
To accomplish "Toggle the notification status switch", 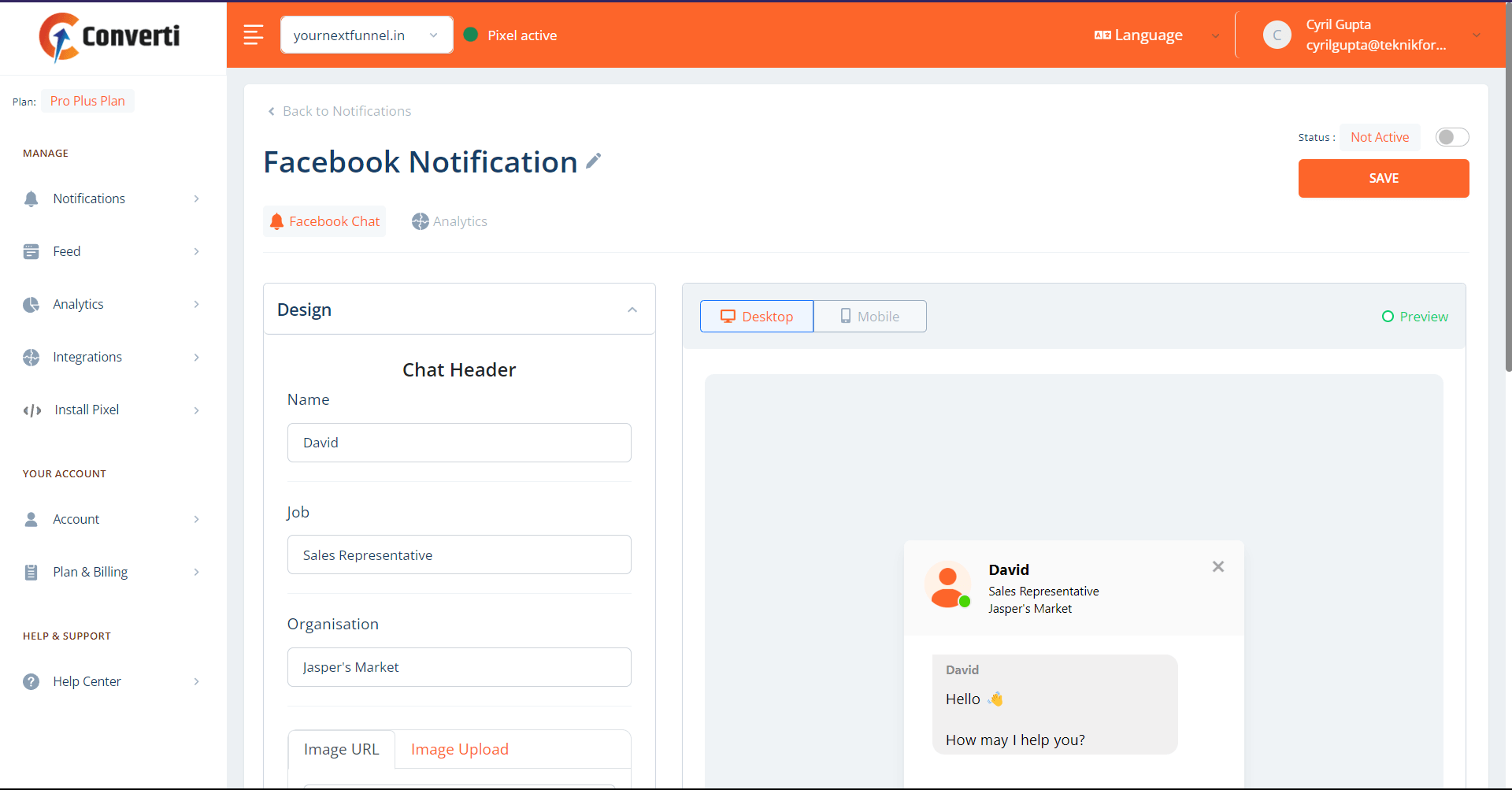I will pos(1451,137).
